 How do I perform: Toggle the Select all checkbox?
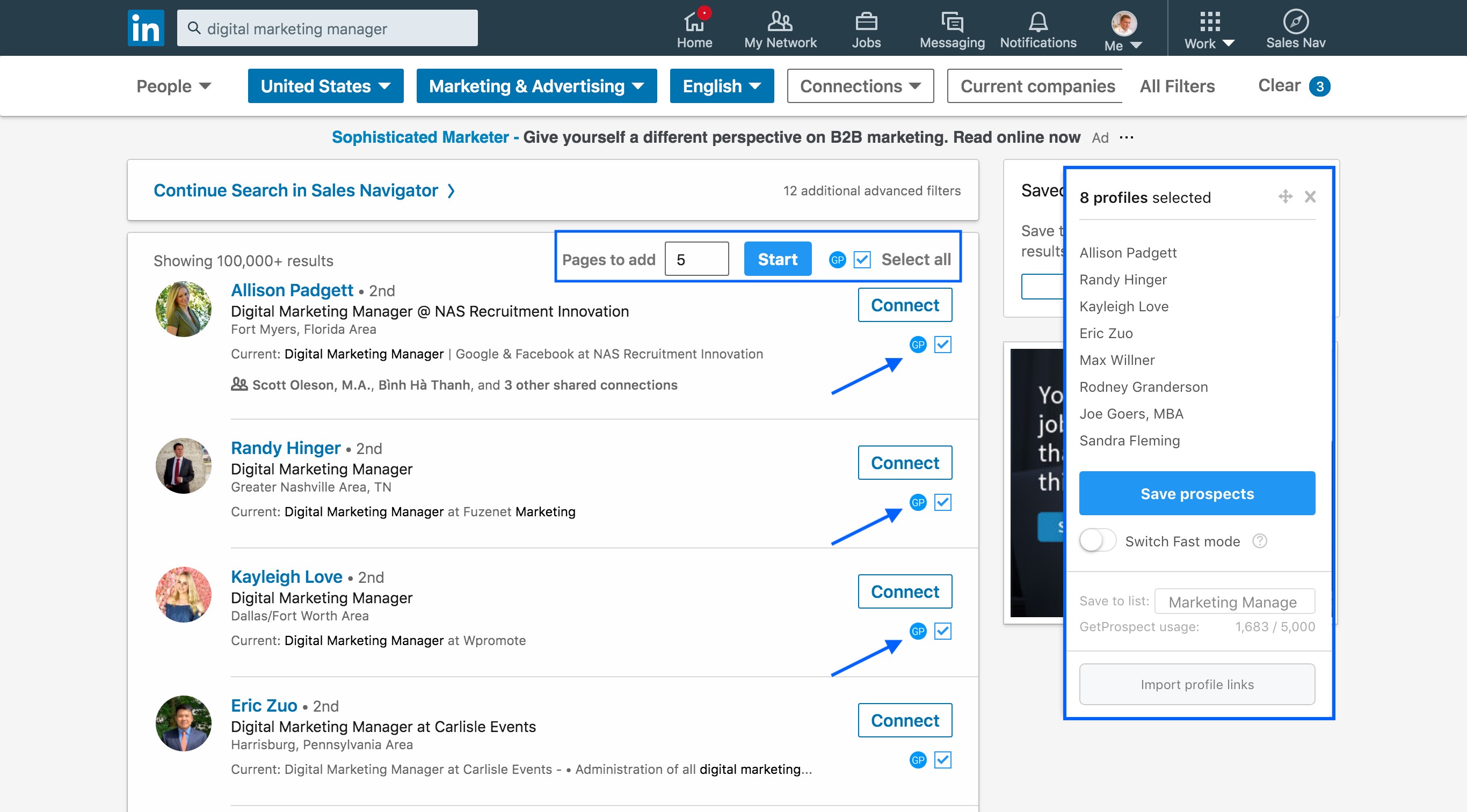coord(862,260)
